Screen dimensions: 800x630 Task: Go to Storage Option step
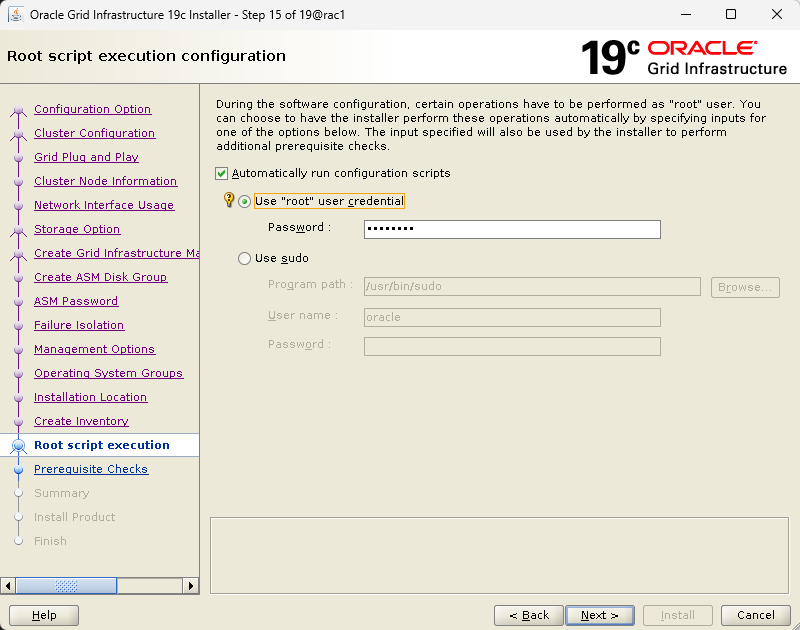pyautogui.click(x=77, y=229)
